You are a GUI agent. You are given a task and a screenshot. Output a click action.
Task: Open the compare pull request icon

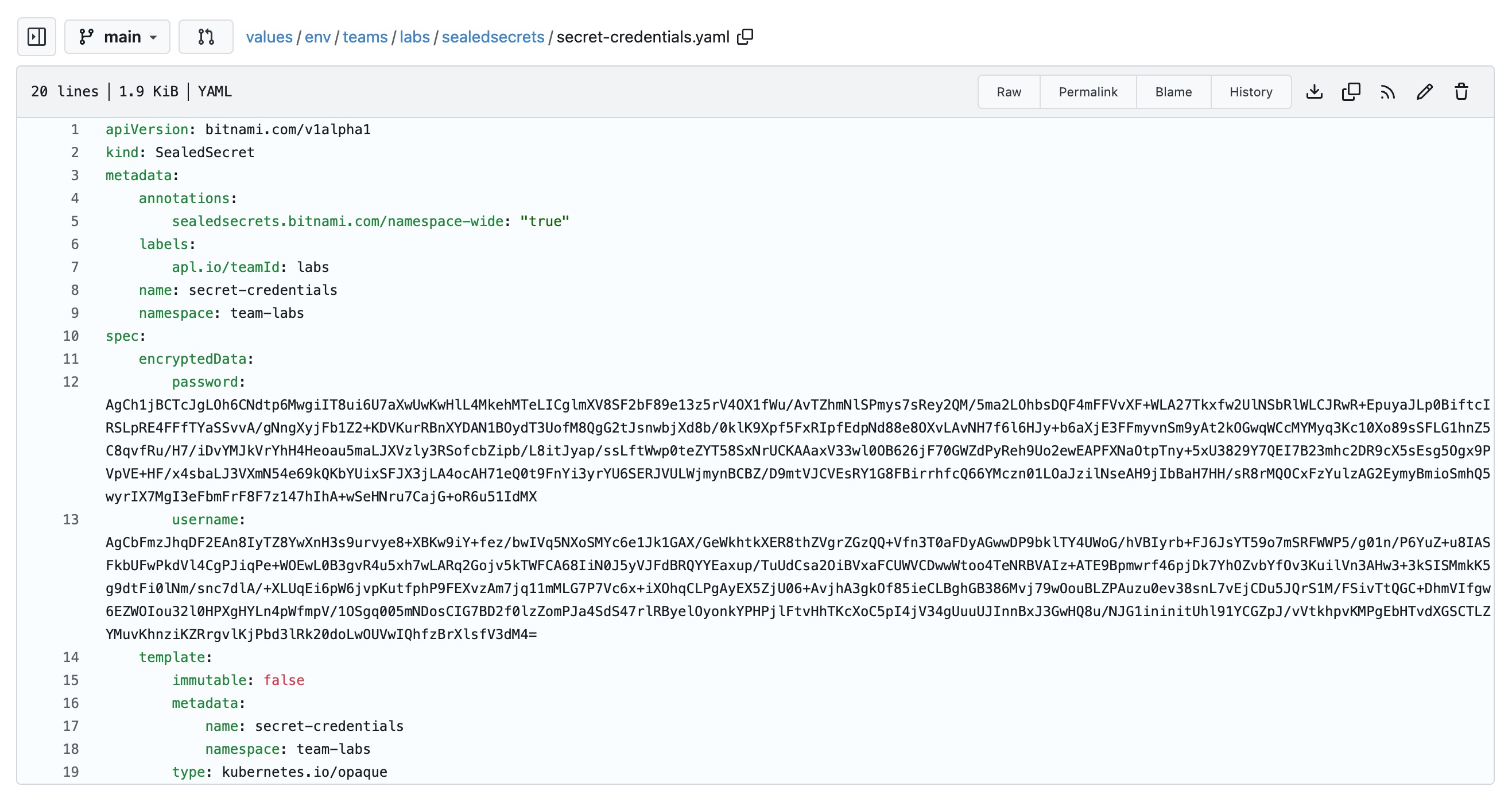pos(206,36)
